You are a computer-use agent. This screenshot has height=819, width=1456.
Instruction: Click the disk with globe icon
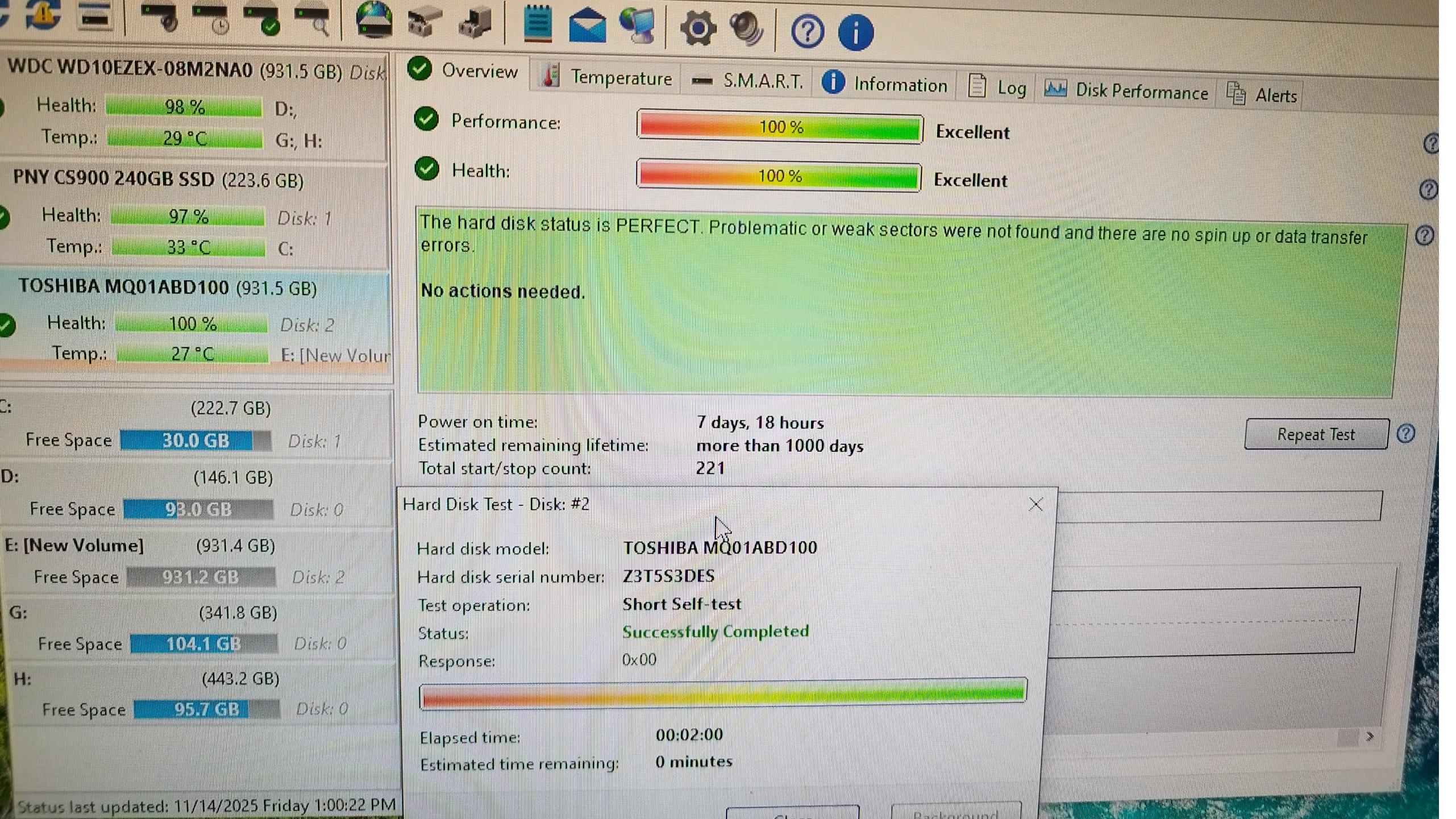point(373,20)
